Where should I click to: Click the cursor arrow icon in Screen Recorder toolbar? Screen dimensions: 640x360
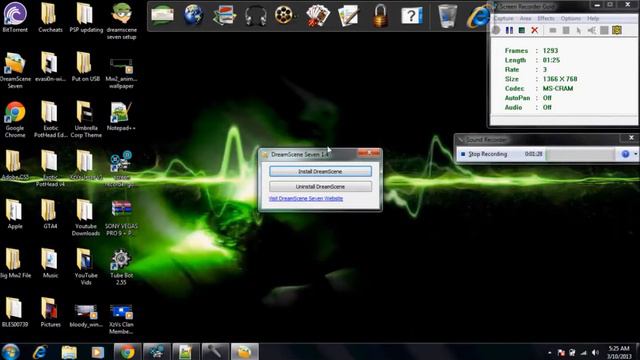[x=578, y=30]
